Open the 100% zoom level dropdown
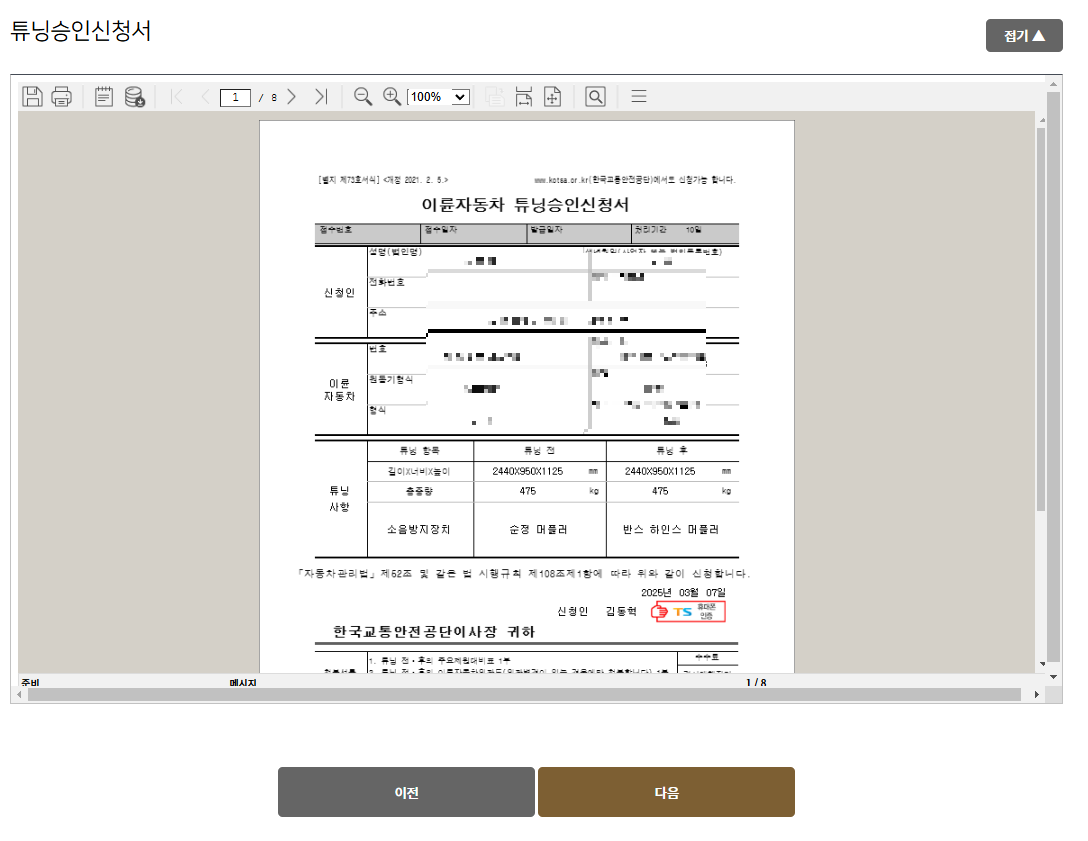The image size is (1088, 841). pyautogui.click(x=439, y=97)
